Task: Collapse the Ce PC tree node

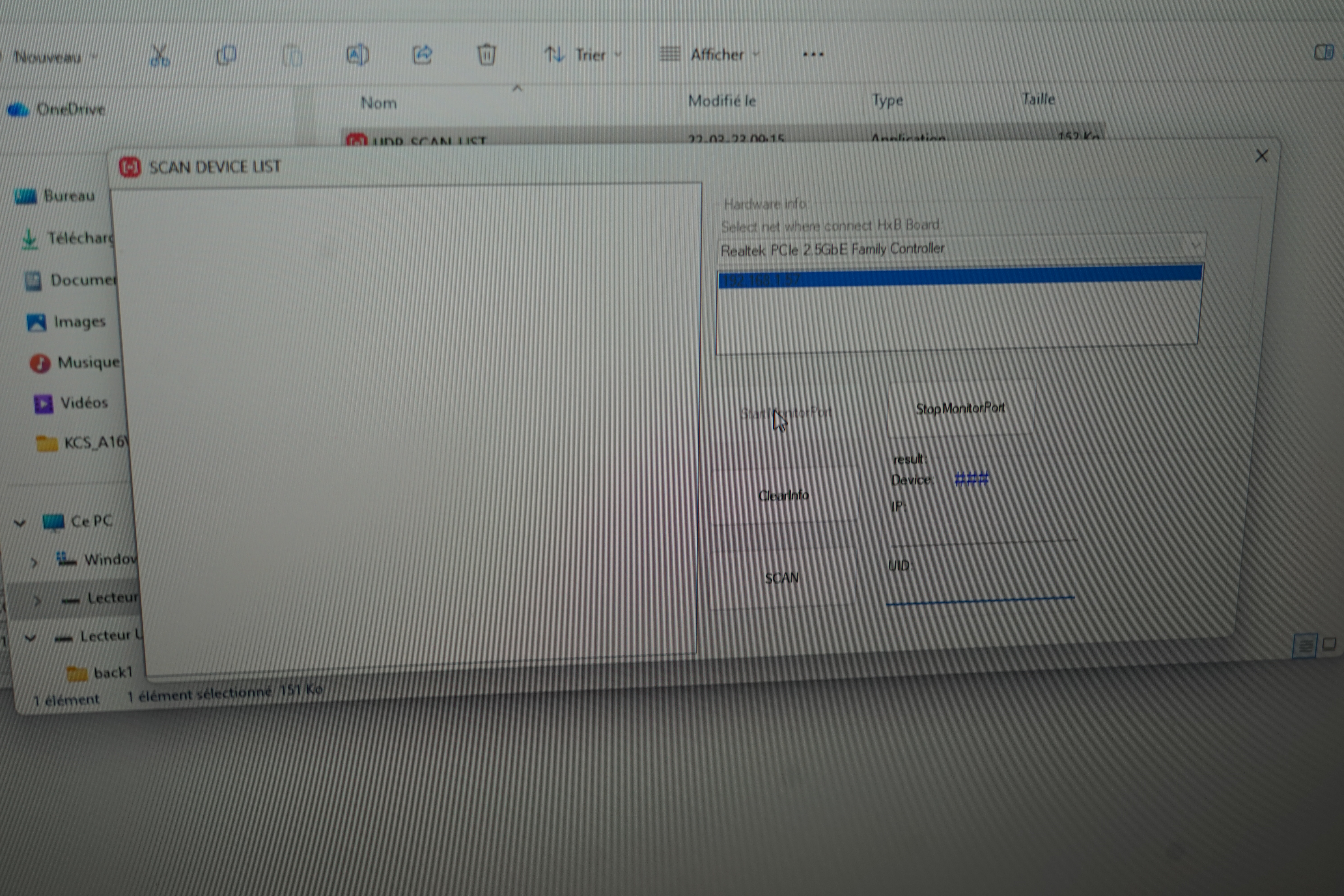Action: (20, 522)
